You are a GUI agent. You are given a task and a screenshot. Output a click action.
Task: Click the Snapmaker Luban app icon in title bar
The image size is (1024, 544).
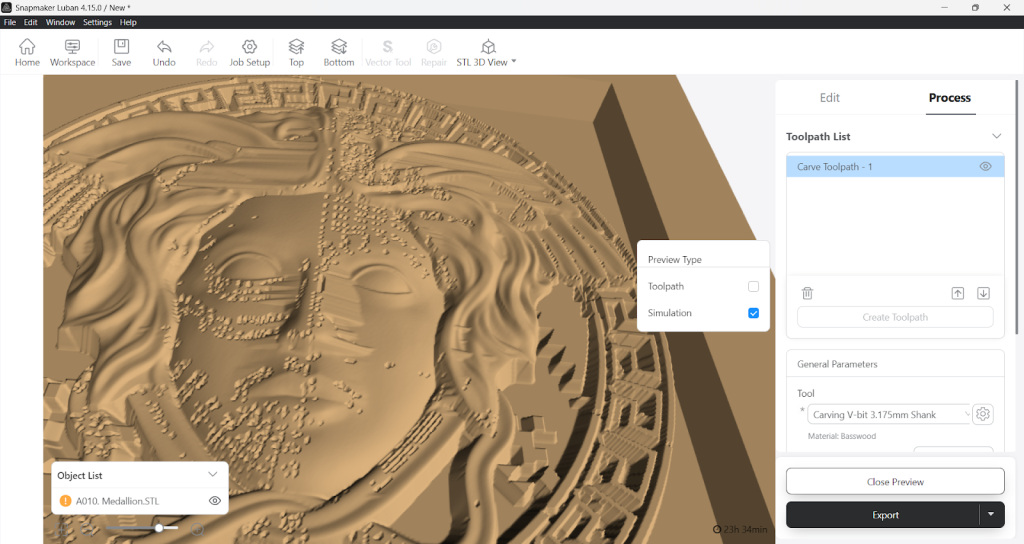coord(7,7)
